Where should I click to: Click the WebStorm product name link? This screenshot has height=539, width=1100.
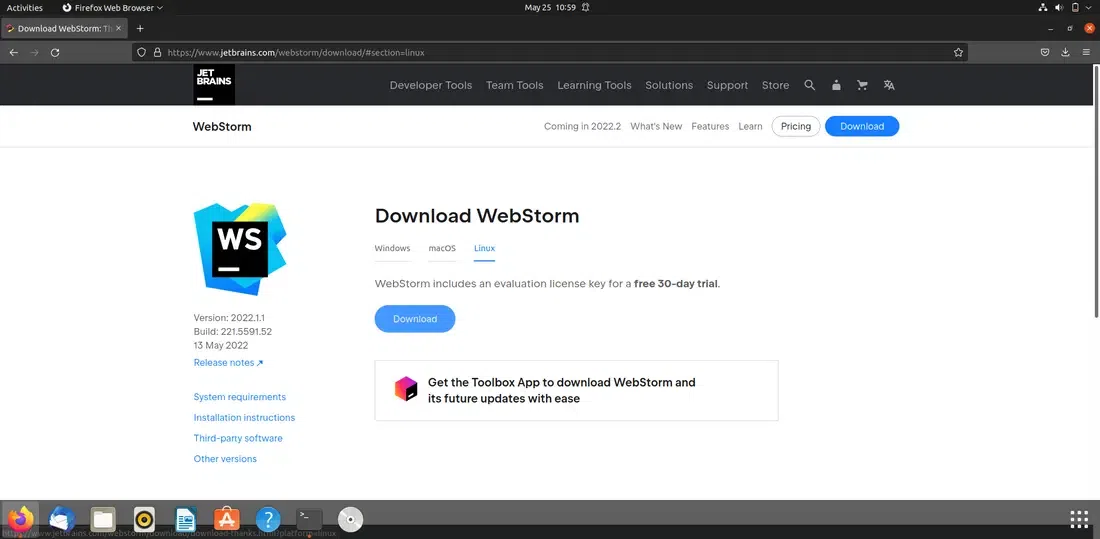click(x=222, y=127)
